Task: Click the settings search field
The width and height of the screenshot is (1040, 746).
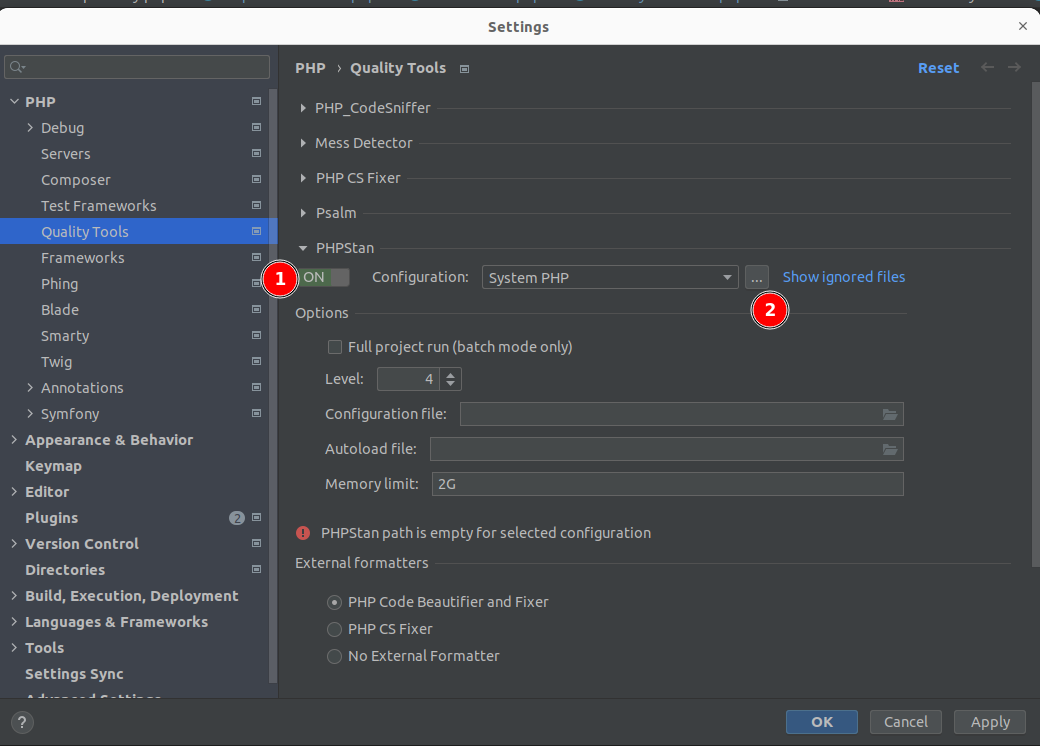Action: 137,67
